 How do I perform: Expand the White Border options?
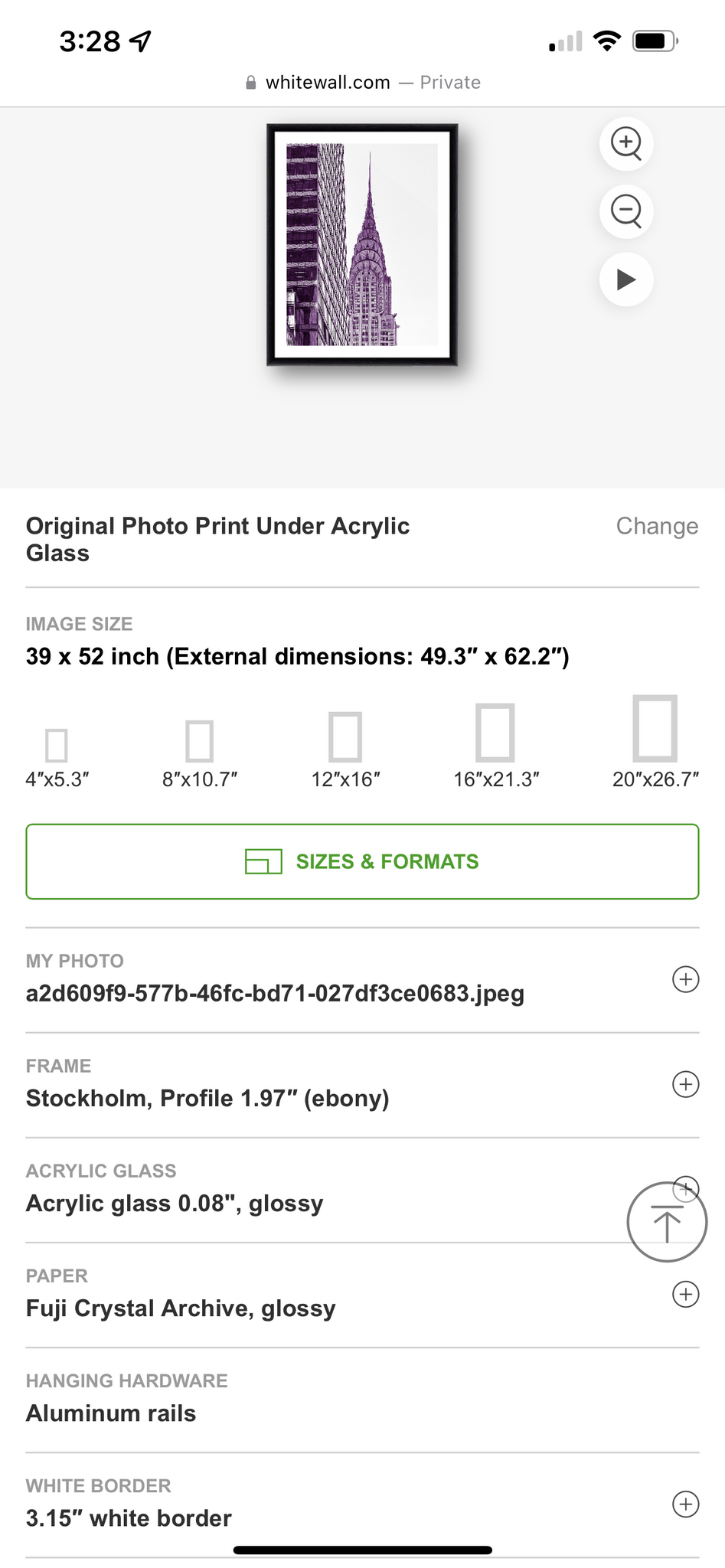[685, 1504]
